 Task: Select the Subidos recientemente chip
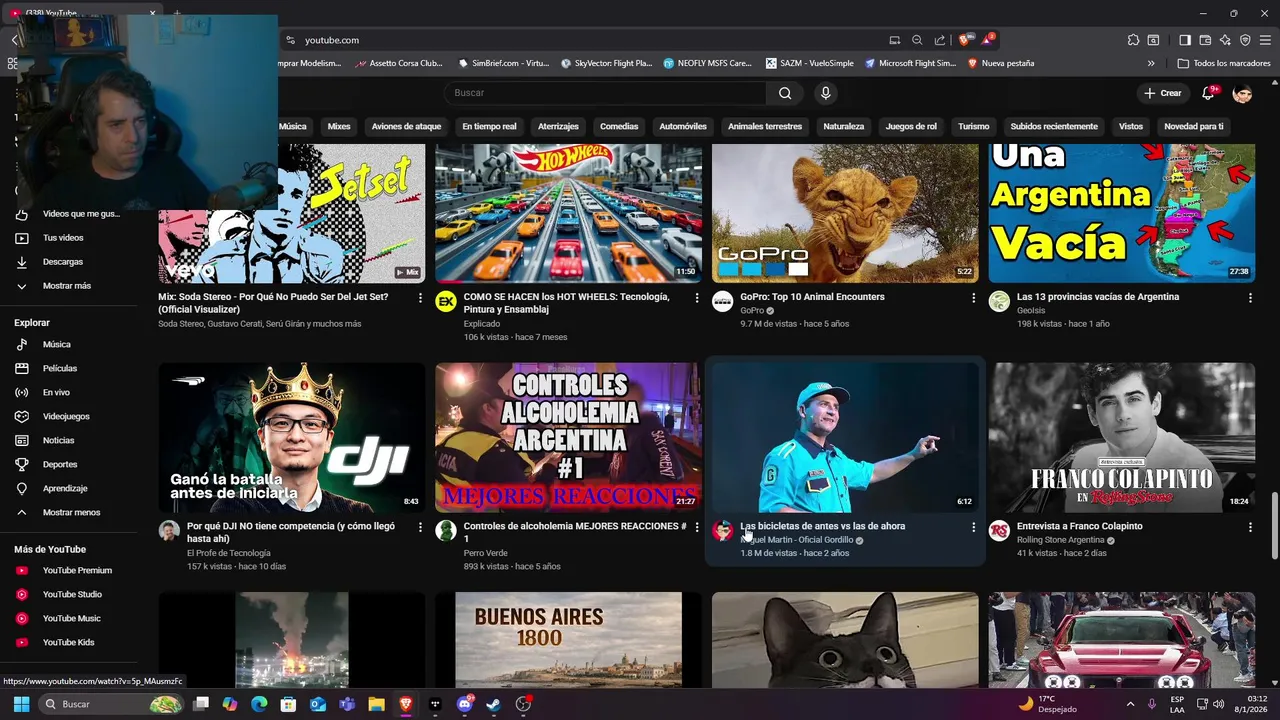tap(1054, 127)
